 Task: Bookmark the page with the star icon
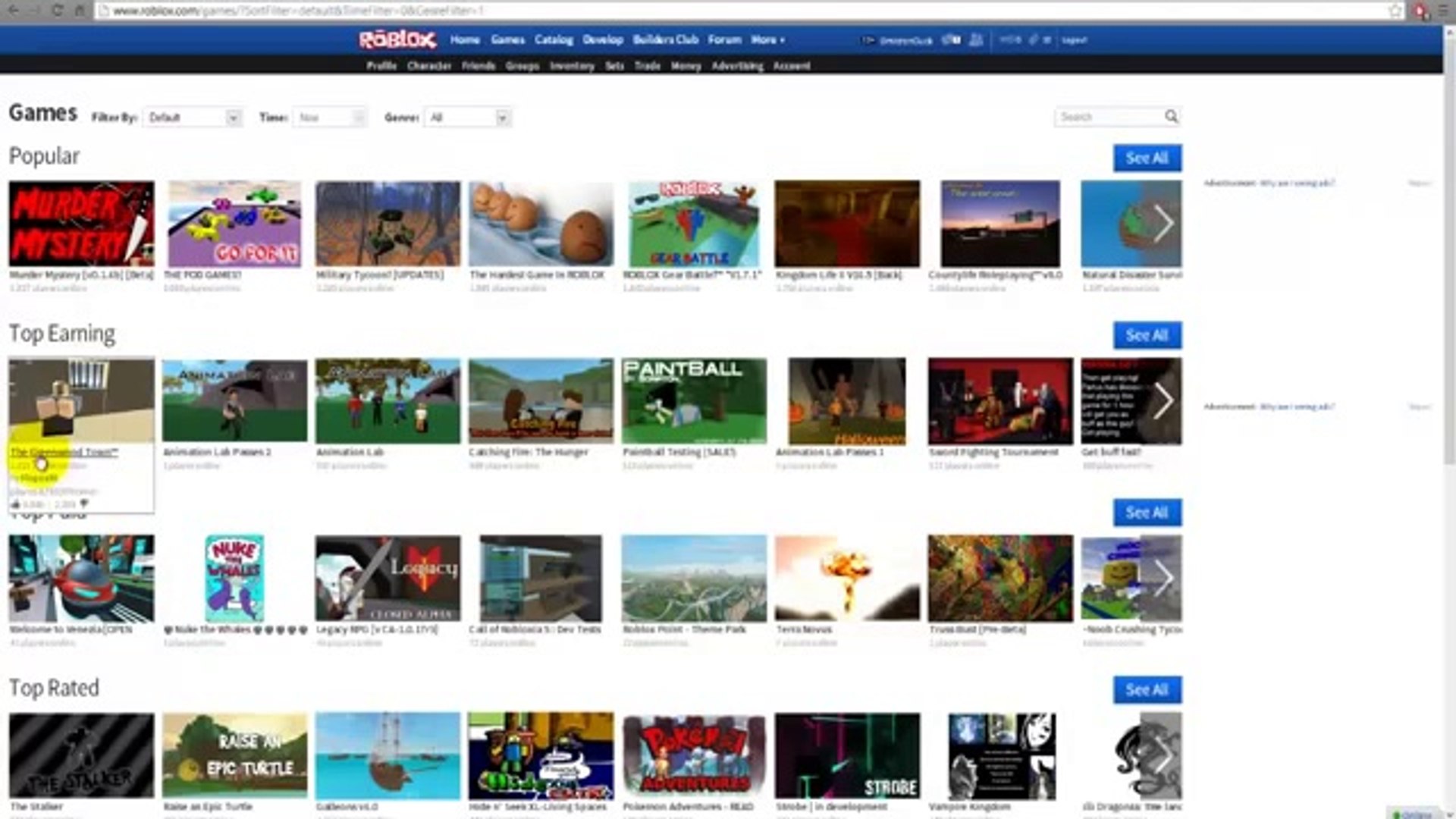click(1395, 11)
